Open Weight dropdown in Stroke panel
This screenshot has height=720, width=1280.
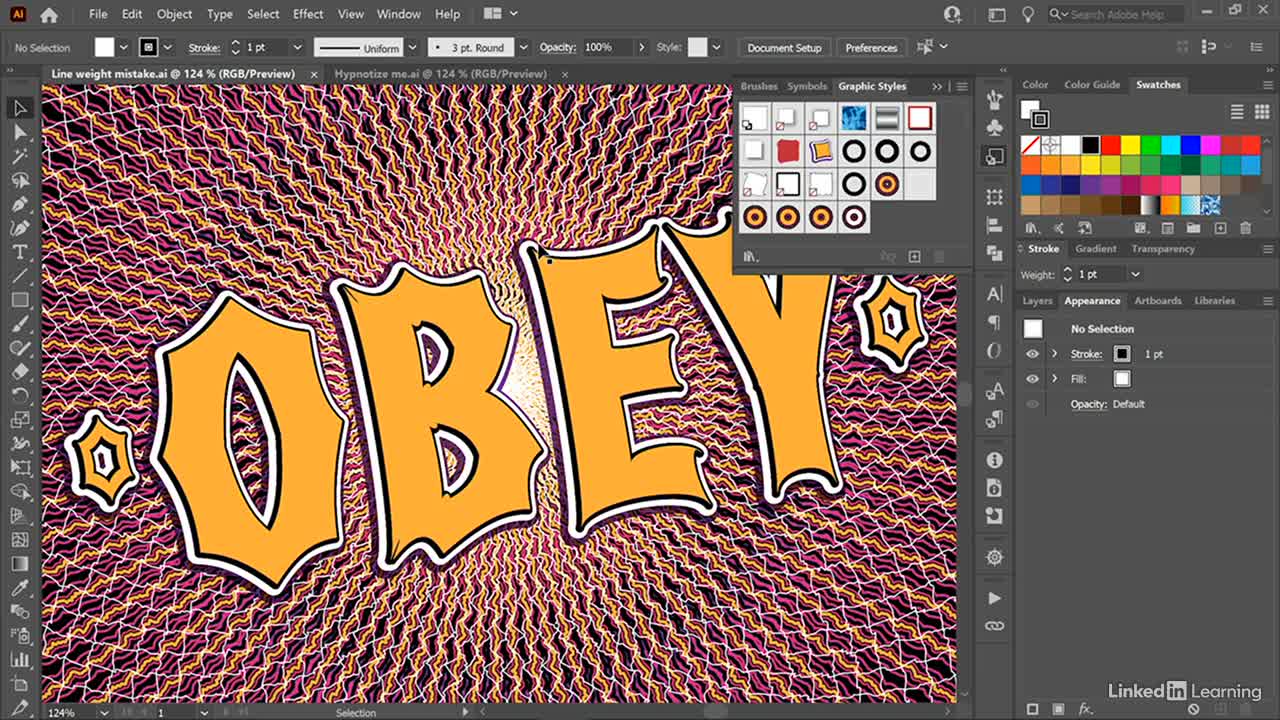click(1135, 274)
